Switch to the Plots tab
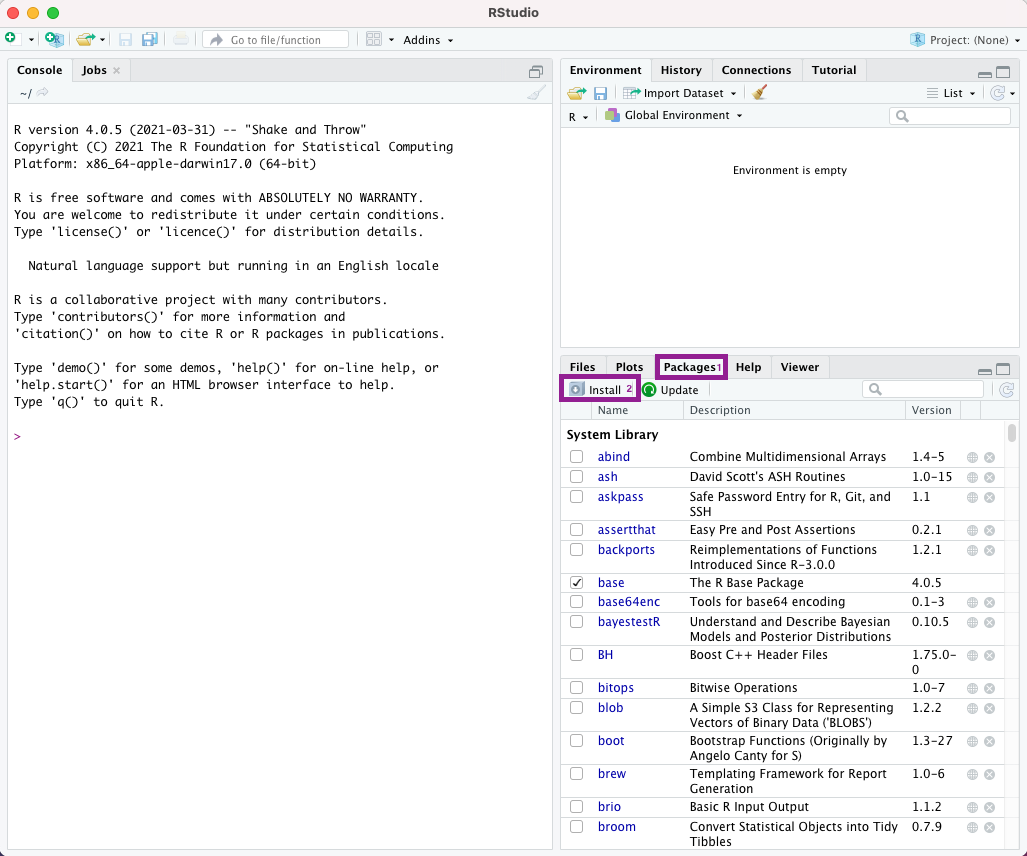 (629, 367)
